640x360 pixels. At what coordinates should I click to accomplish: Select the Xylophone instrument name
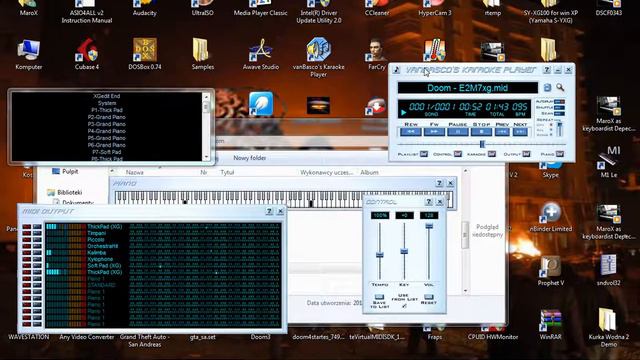(100, 259)
